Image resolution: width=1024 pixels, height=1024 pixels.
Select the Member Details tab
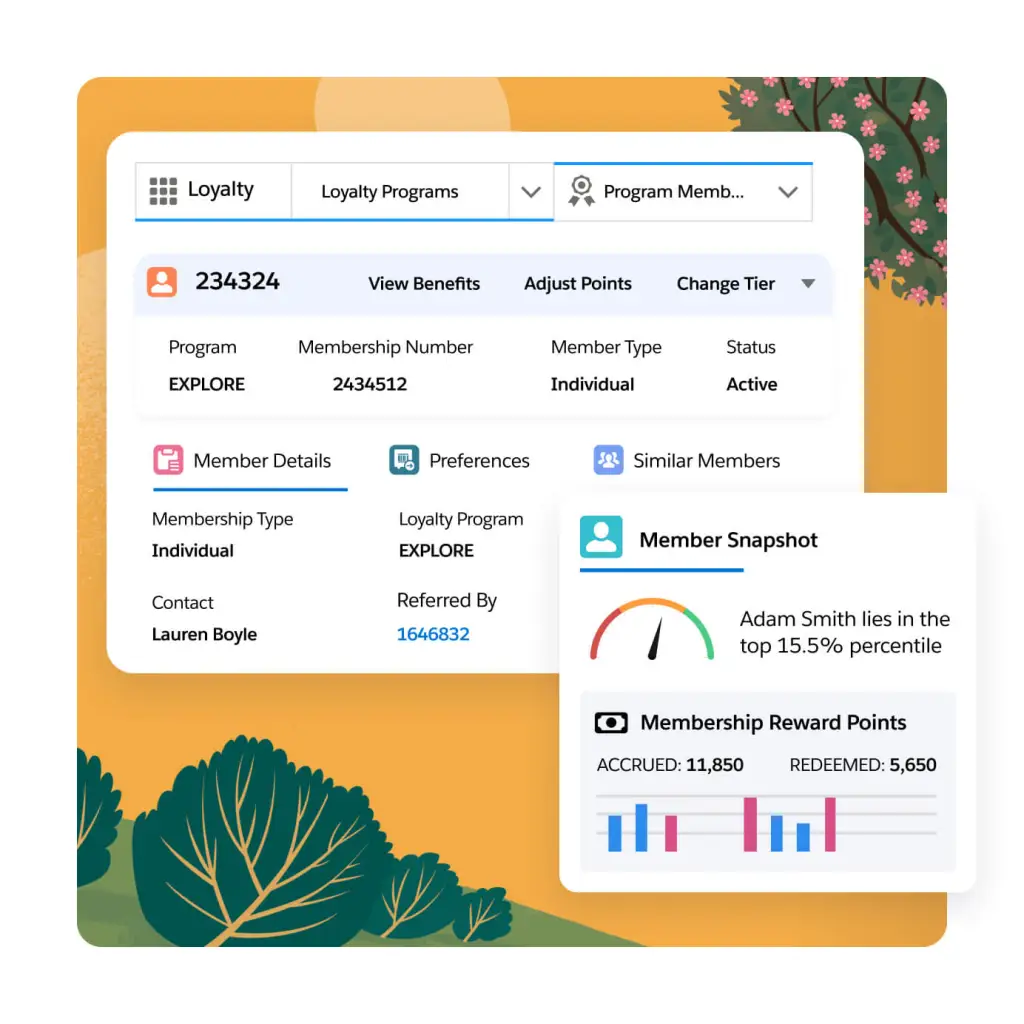(x=263, y=460)
